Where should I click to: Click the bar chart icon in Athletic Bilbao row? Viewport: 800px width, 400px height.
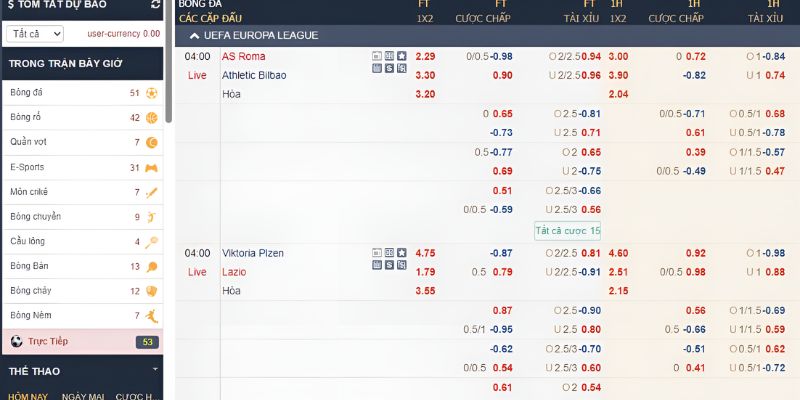click(377, 68)
